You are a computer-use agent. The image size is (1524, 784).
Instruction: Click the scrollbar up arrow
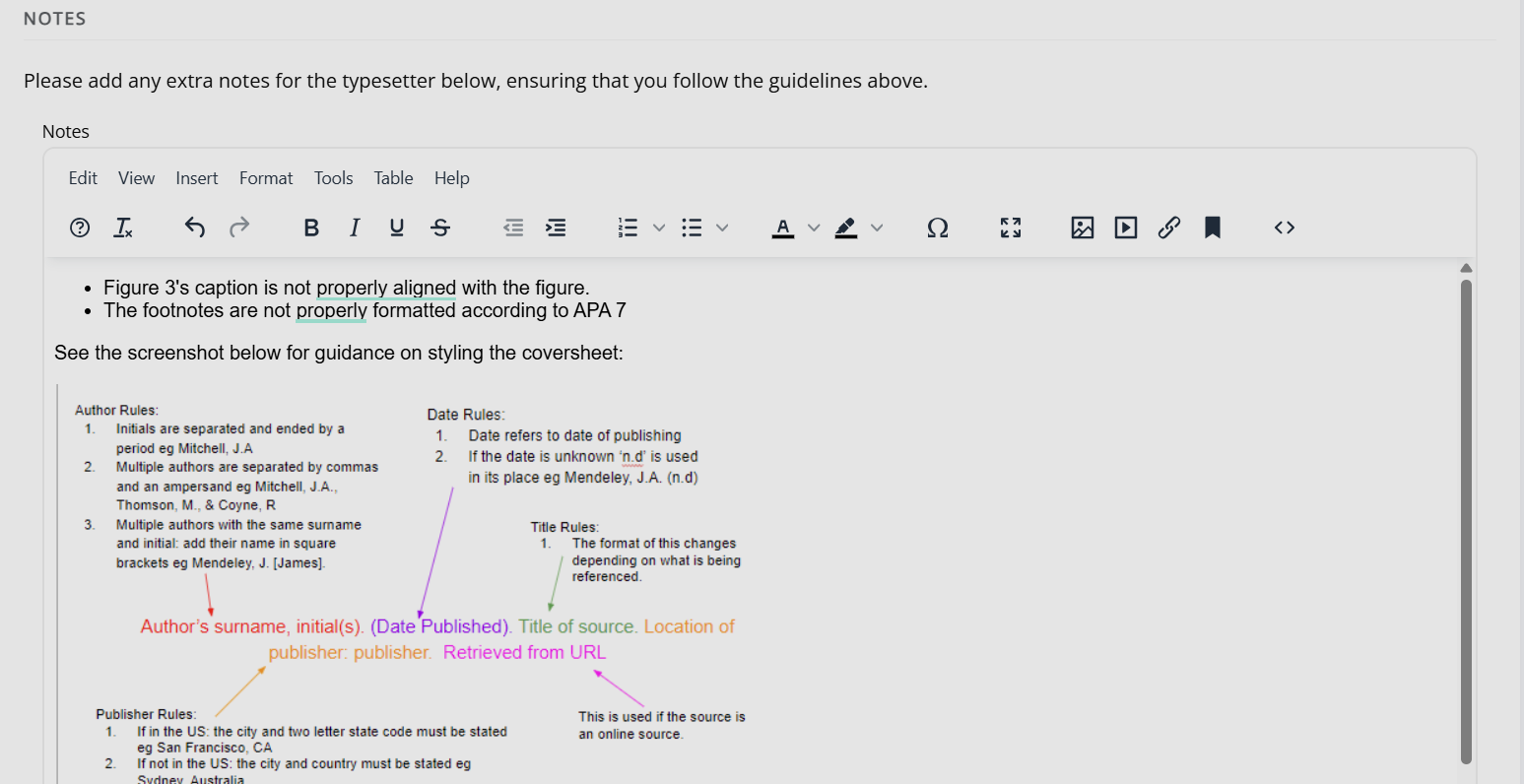click(1466, 268)
